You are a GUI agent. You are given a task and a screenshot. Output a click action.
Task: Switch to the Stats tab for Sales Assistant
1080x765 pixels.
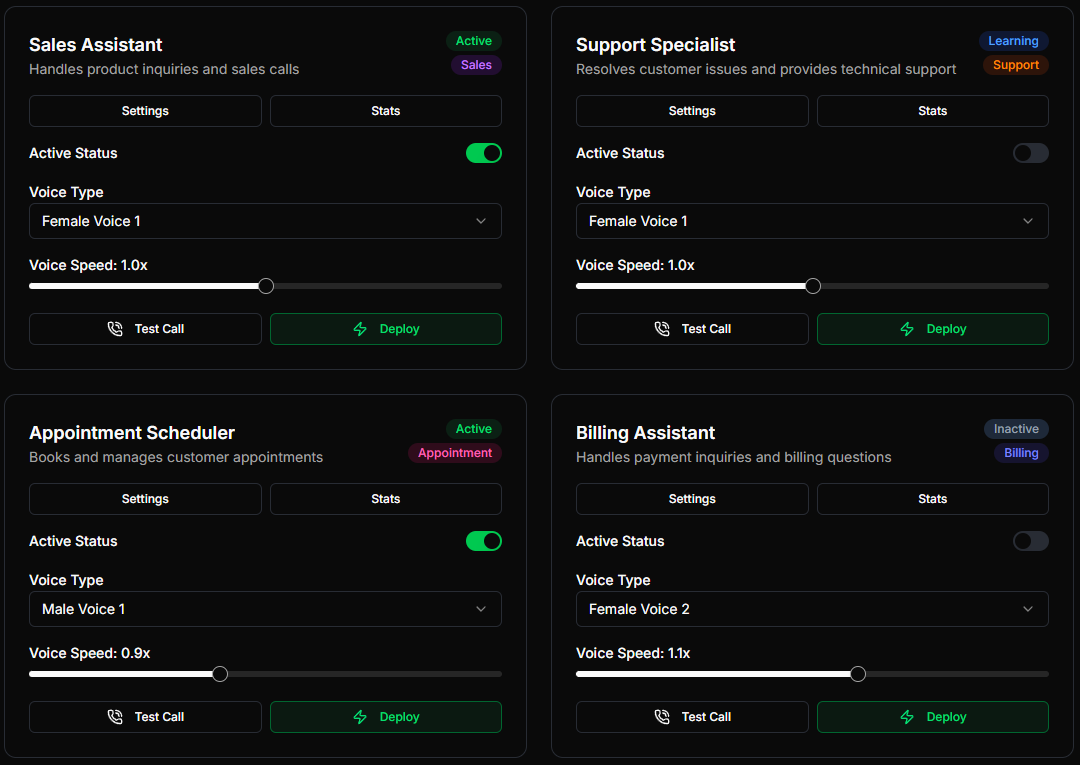pyautogui.click(x=385, y=110)
